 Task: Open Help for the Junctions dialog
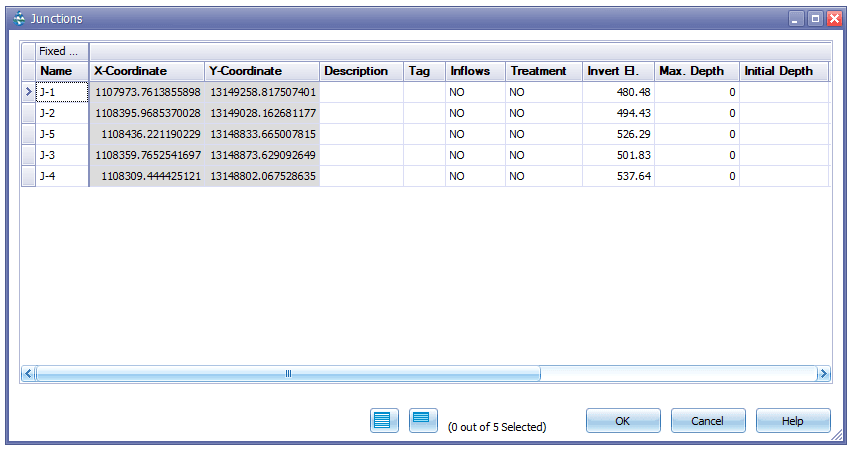[x=792, y=421]
